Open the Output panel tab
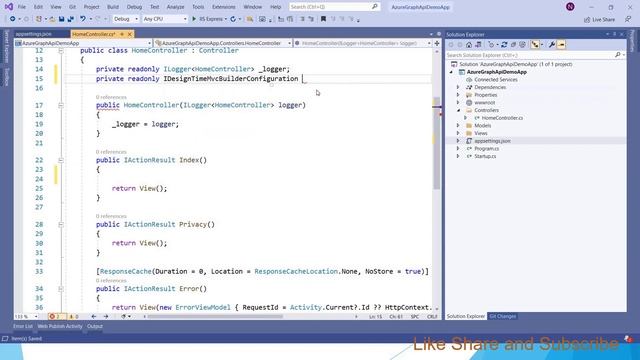This screenshot has height=360, width=640. tap(95, 326)
